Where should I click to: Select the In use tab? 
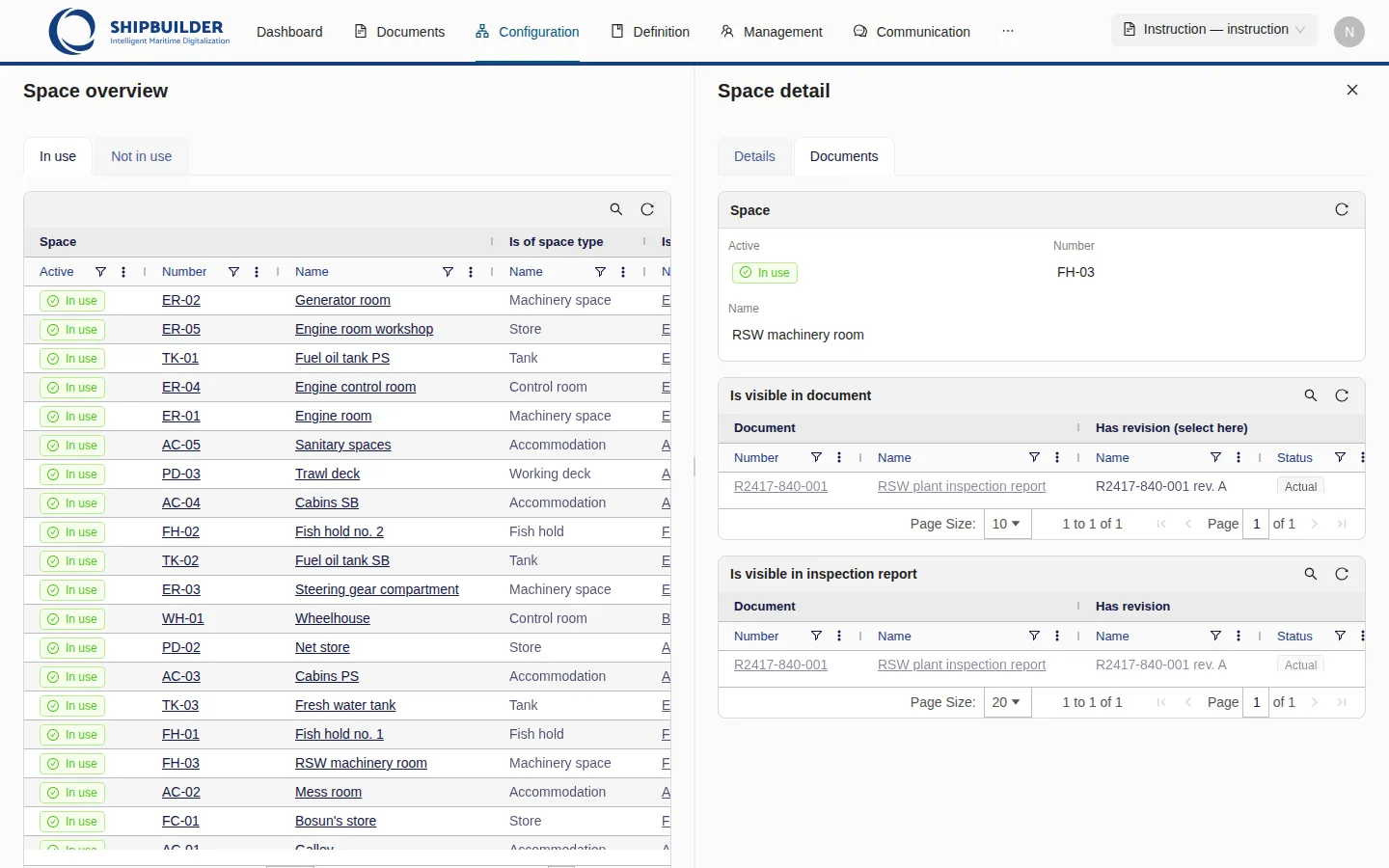tap(58, 156)
